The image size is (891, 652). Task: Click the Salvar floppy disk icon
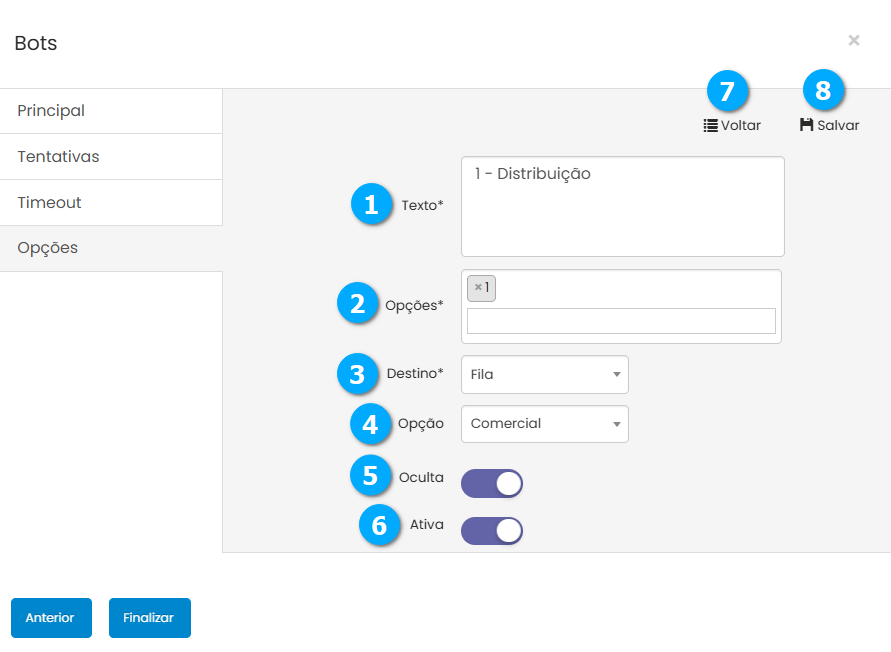click(806, 125)
